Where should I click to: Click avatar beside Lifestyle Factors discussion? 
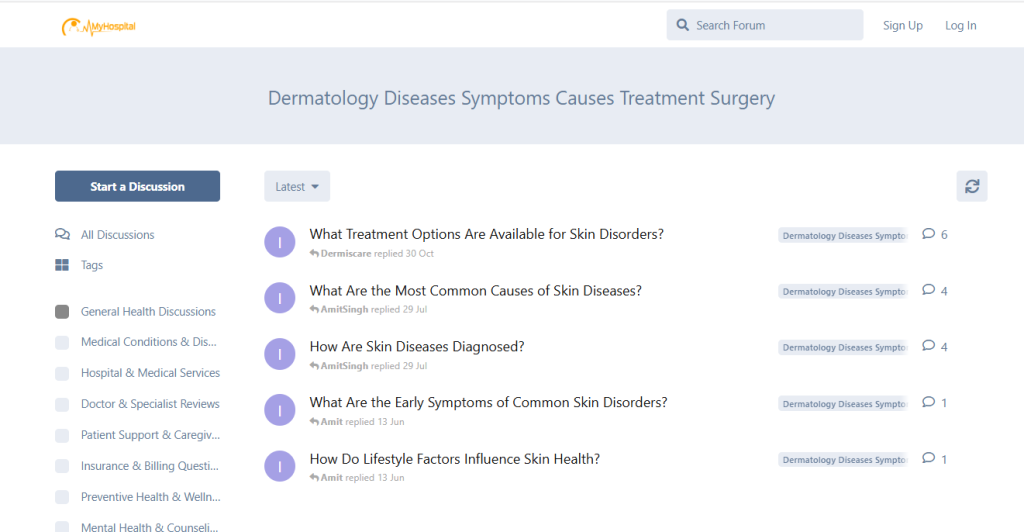[x=280, y=466]
